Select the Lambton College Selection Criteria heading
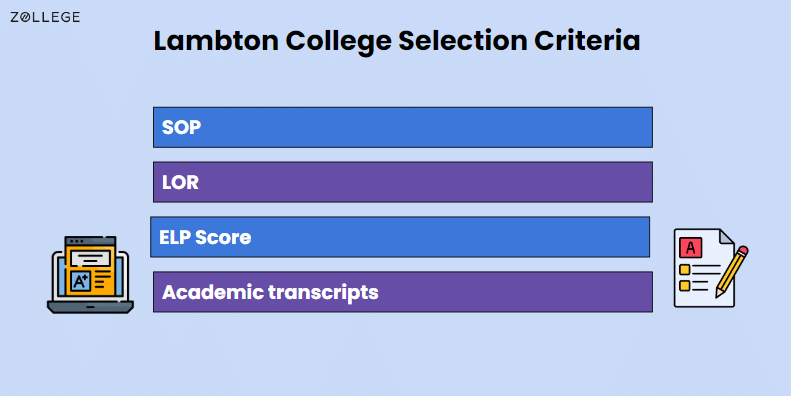The width and height of the screenshot is (791, 396). [397, 41]
